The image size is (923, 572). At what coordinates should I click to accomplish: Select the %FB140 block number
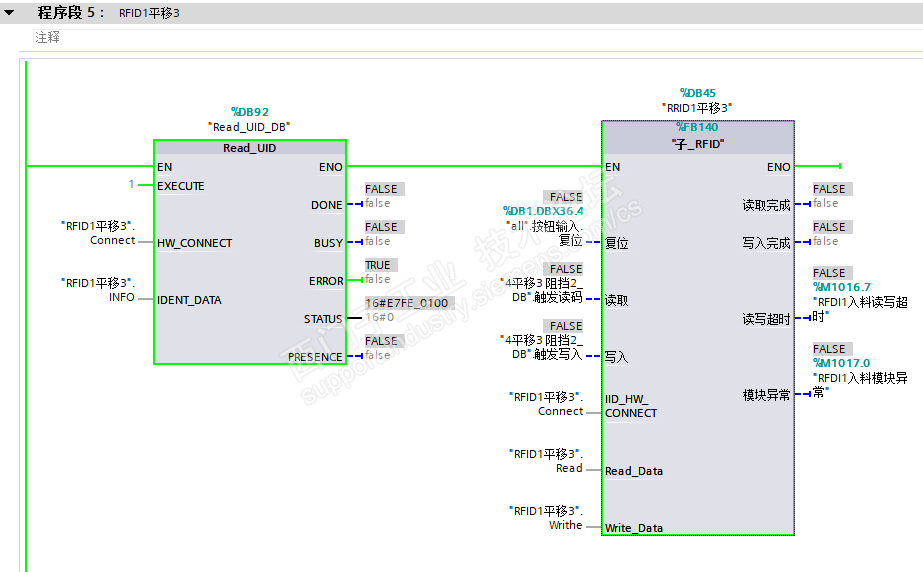coord(697,127)
